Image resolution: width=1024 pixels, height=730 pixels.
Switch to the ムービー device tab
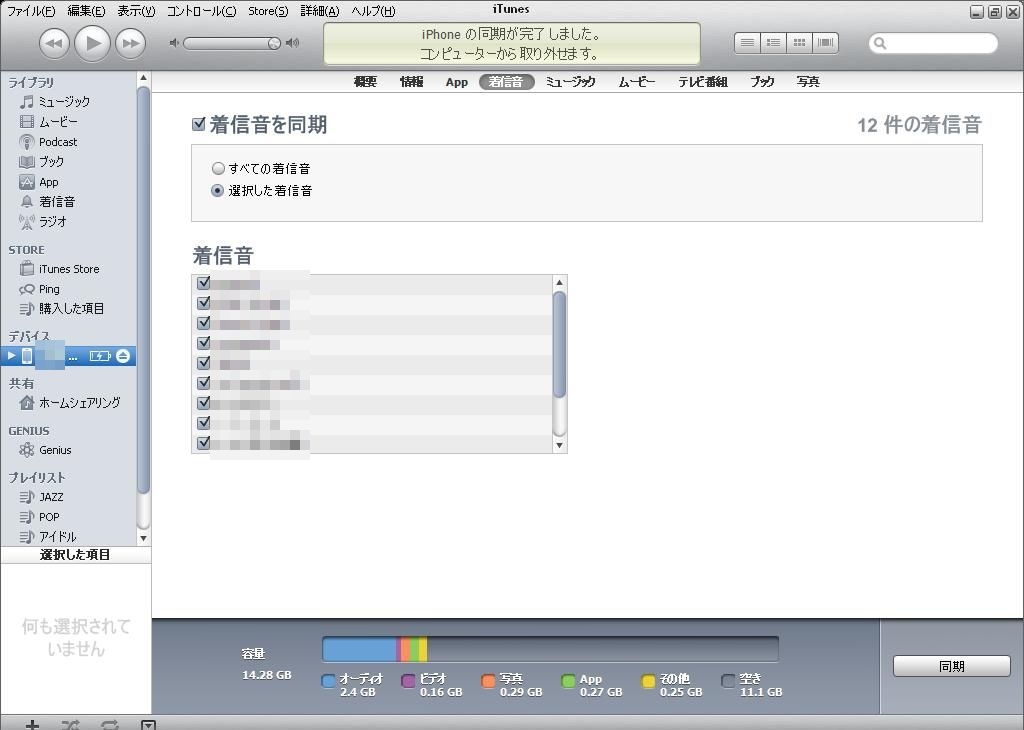637,82
